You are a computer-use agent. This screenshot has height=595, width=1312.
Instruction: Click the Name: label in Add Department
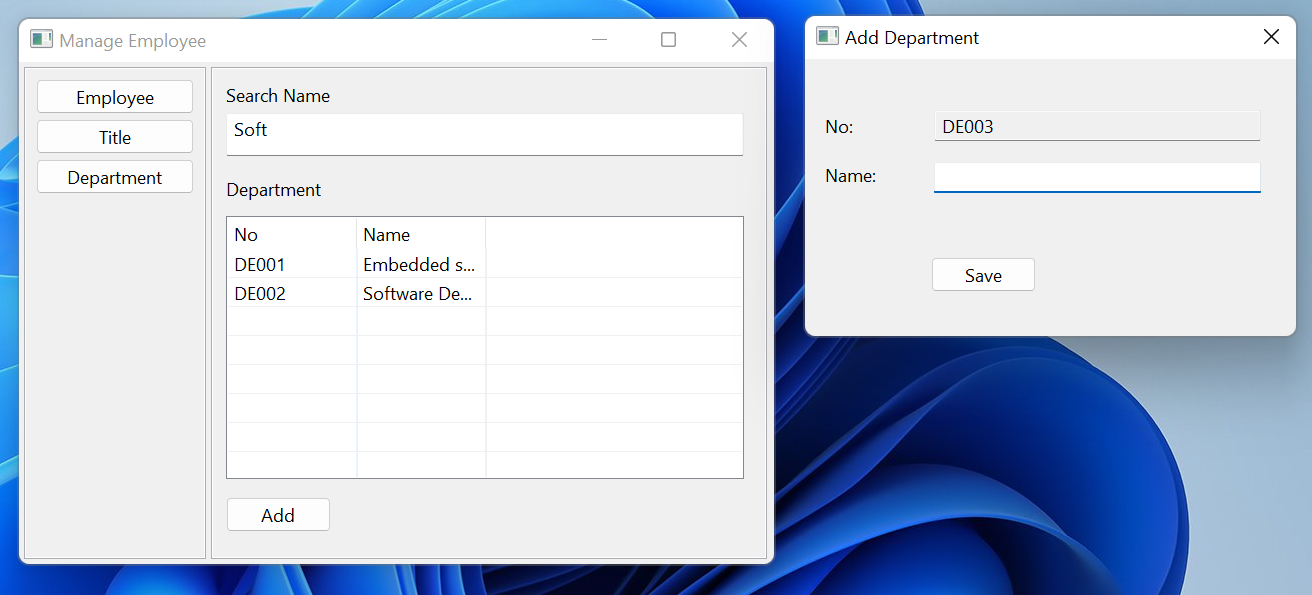850,176
